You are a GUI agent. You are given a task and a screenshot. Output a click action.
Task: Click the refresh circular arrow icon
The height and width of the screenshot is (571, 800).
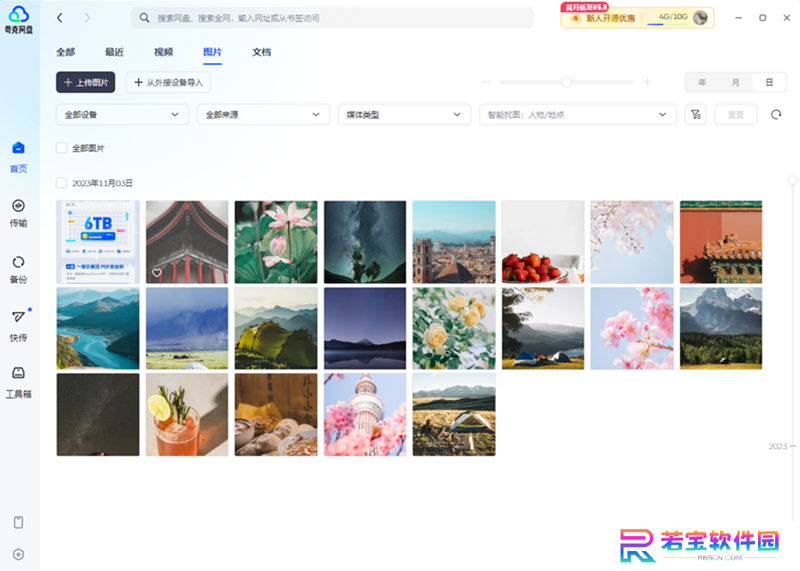[x=776, y=114]
